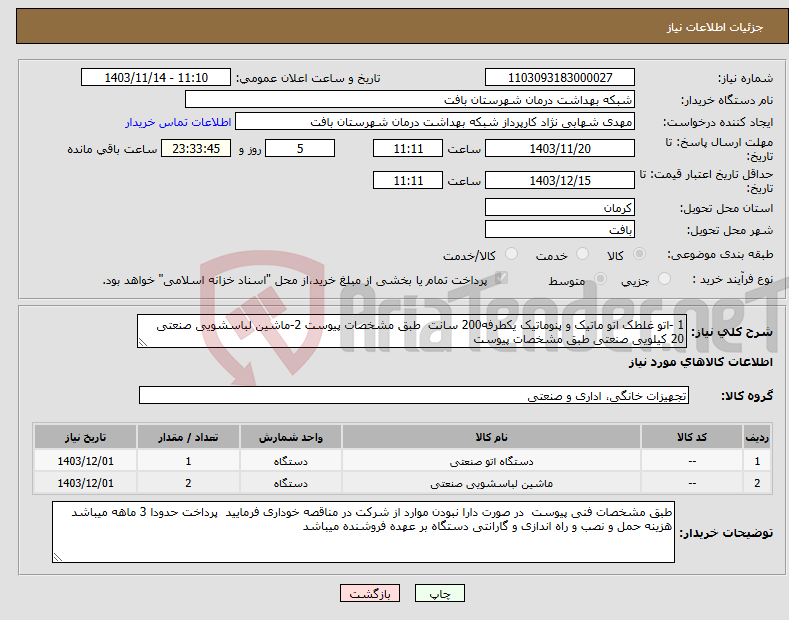The width and height of the screenshot is (789, 620).
Task: Click the کد کالا column header
Action: point(692,437)
